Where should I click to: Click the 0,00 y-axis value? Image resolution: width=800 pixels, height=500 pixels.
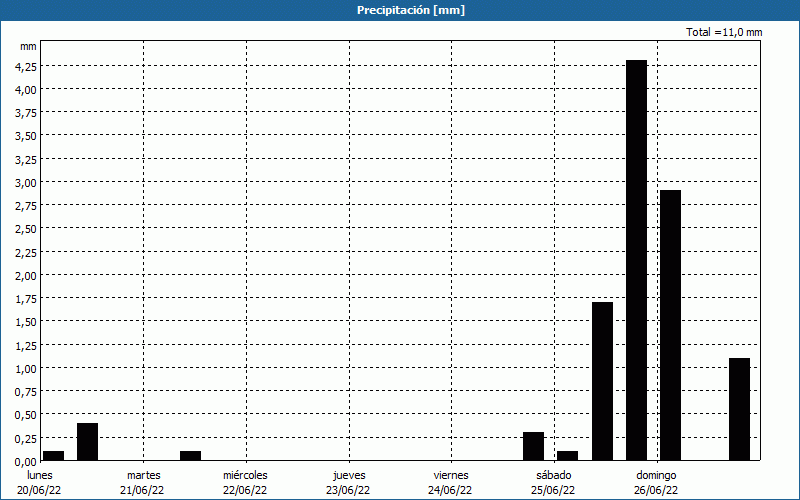[26, 462]
